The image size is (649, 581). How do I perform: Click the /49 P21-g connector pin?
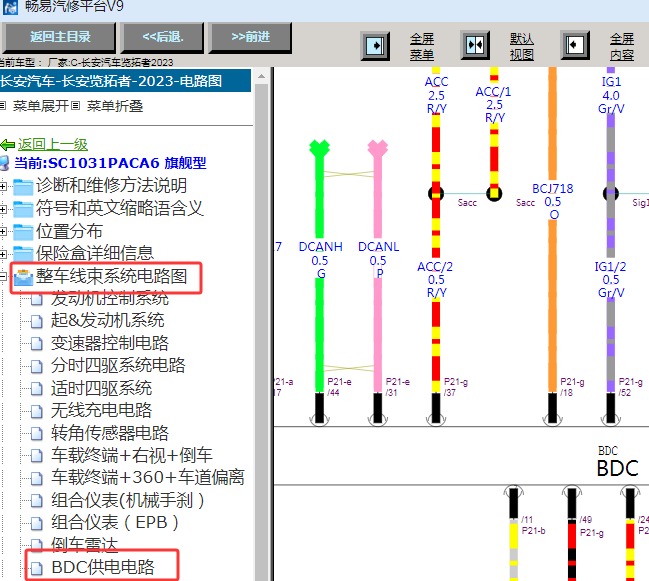tap(572, 502)
